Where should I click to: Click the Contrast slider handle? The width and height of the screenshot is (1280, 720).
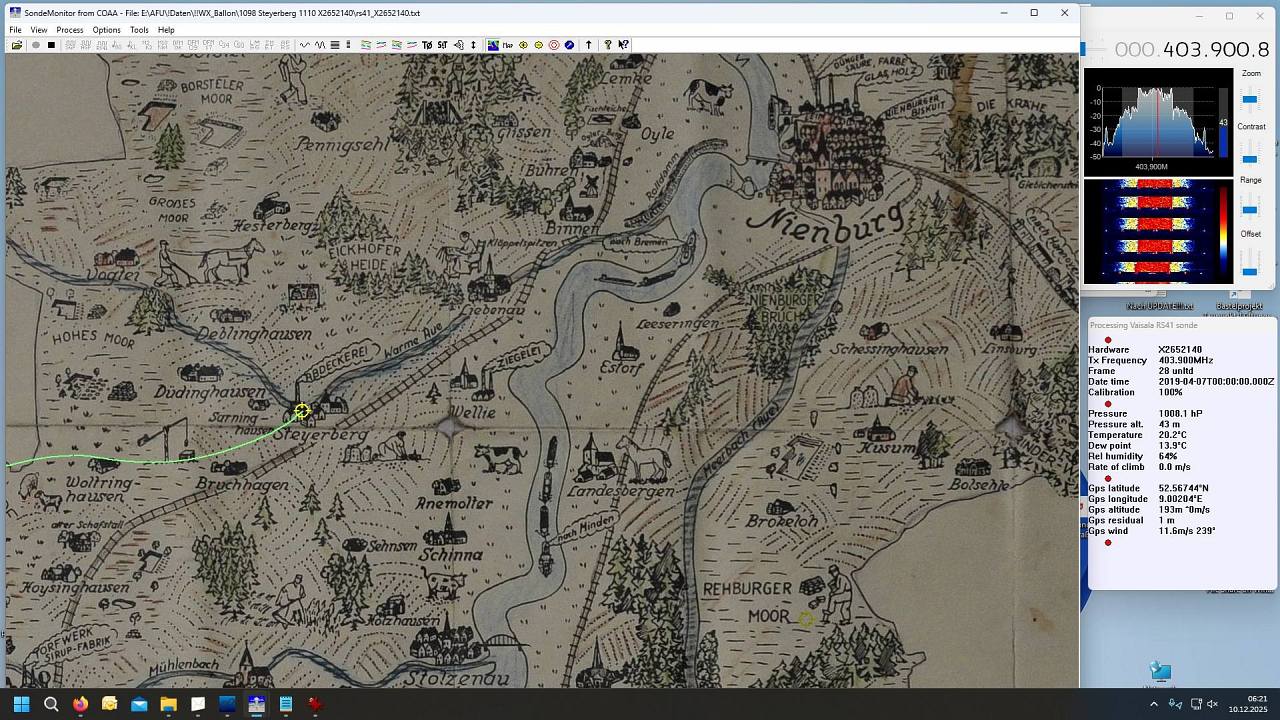pyautogui.click(x=1249, y=159)
